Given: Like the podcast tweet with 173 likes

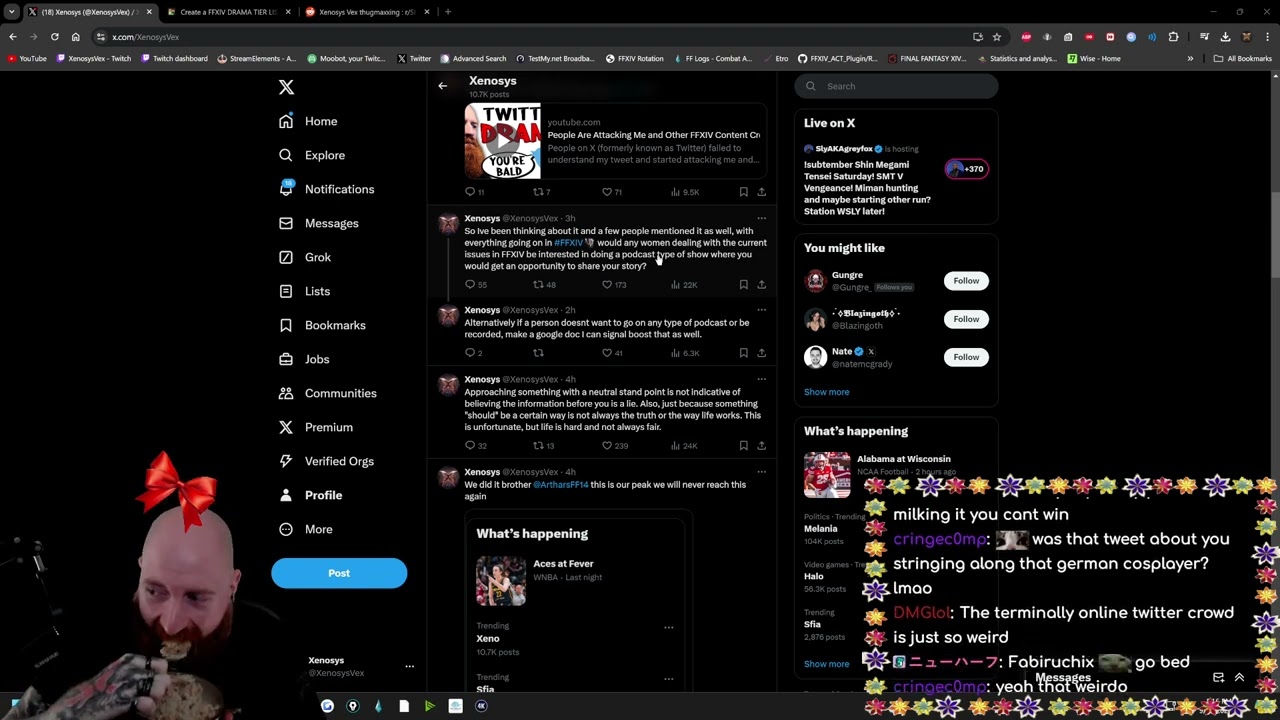Looking at the screenshot, I should [613, 285].
